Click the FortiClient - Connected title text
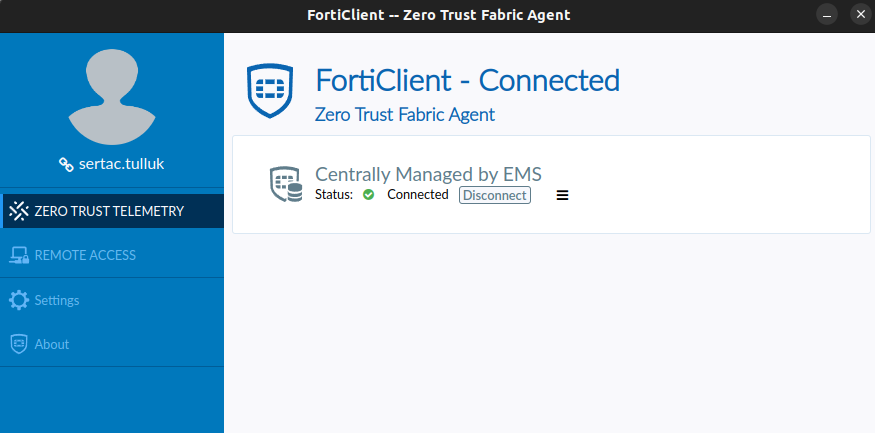Viewport: 875px width, 433px height. pyautogui.click(x=467, y=80)
